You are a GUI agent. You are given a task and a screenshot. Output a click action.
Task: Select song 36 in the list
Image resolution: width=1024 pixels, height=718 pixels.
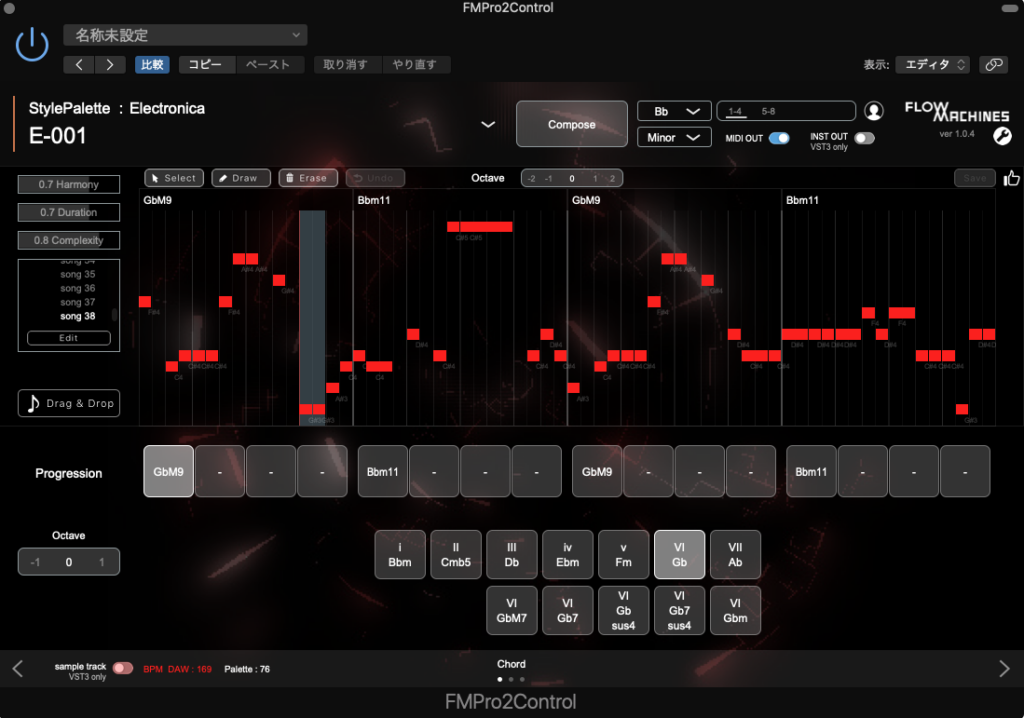[x=78, y=288]
